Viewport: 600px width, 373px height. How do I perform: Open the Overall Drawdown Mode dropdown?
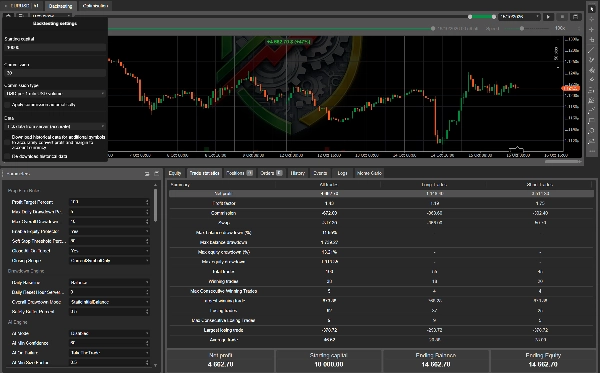(x=109, y=302)
